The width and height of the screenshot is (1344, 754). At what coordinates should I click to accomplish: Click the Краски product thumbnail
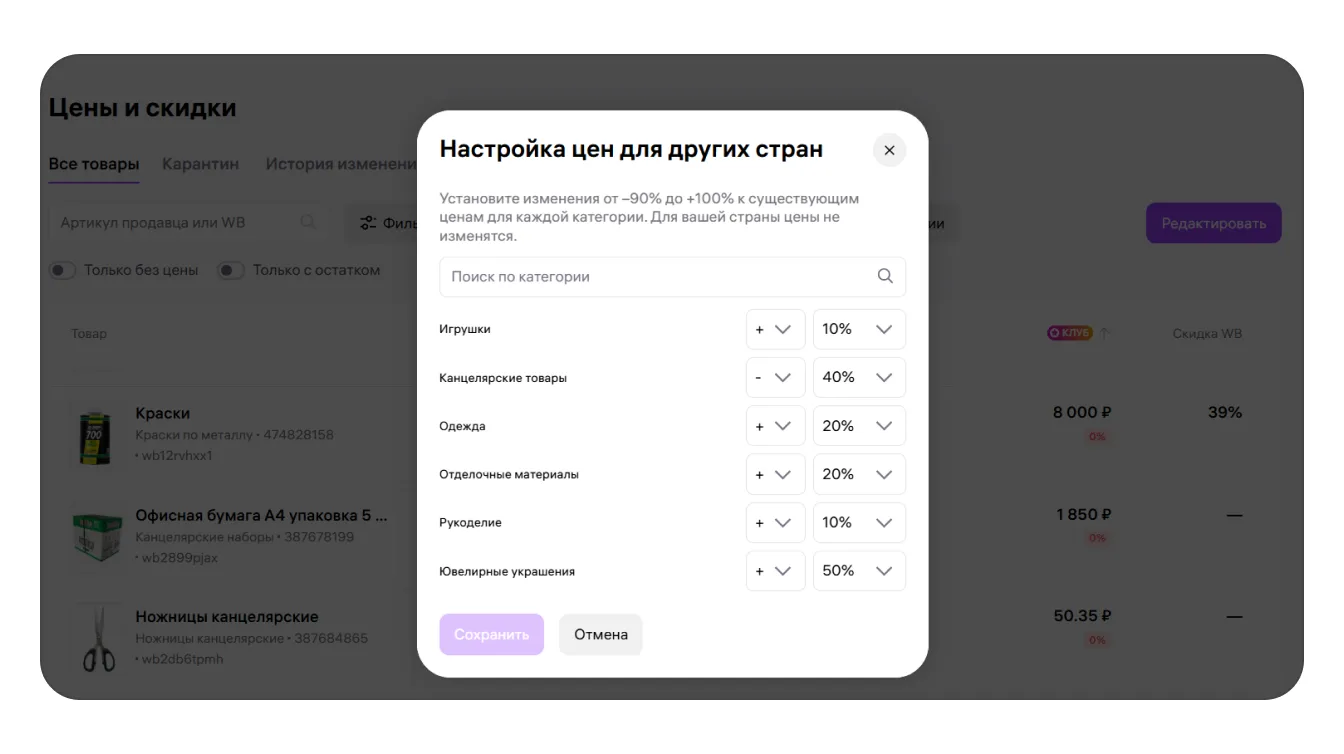tap(97, 435)
